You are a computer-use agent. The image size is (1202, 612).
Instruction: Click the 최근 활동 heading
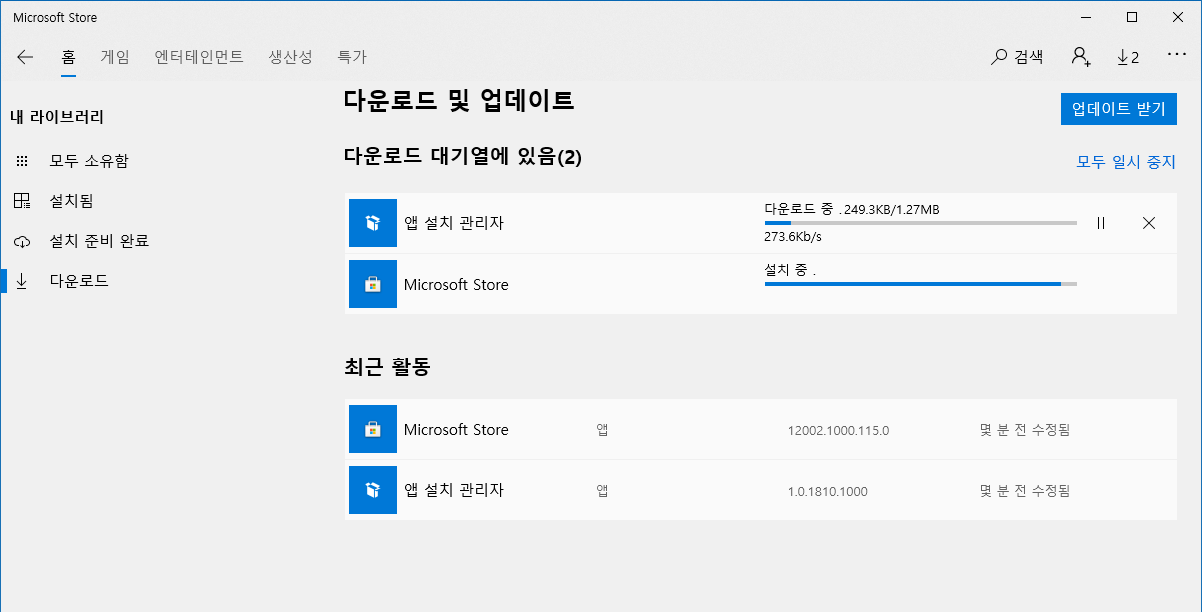coord(387,367)
